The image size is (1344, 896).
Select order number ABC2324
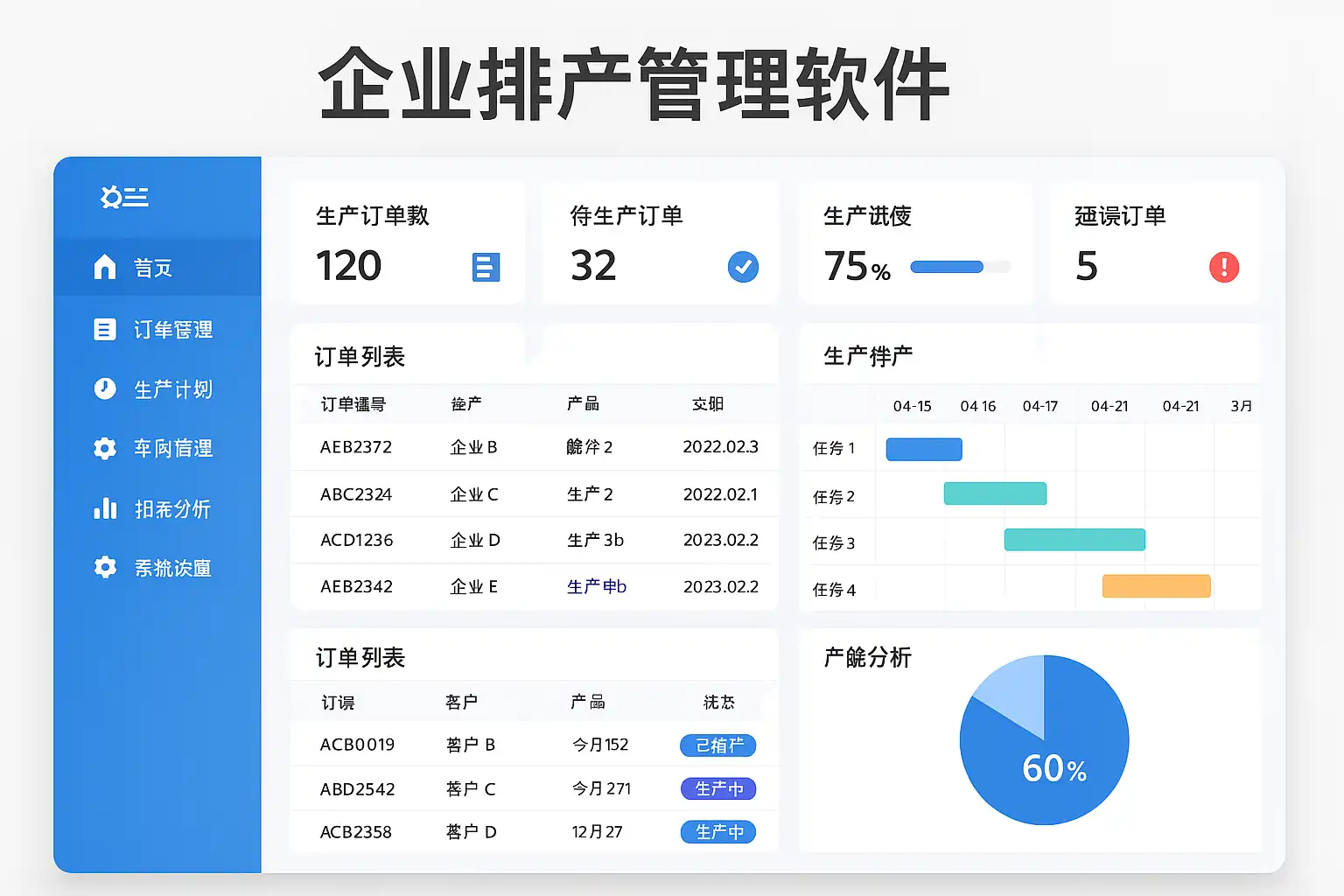pyautogui.click(x=356, y=494)
